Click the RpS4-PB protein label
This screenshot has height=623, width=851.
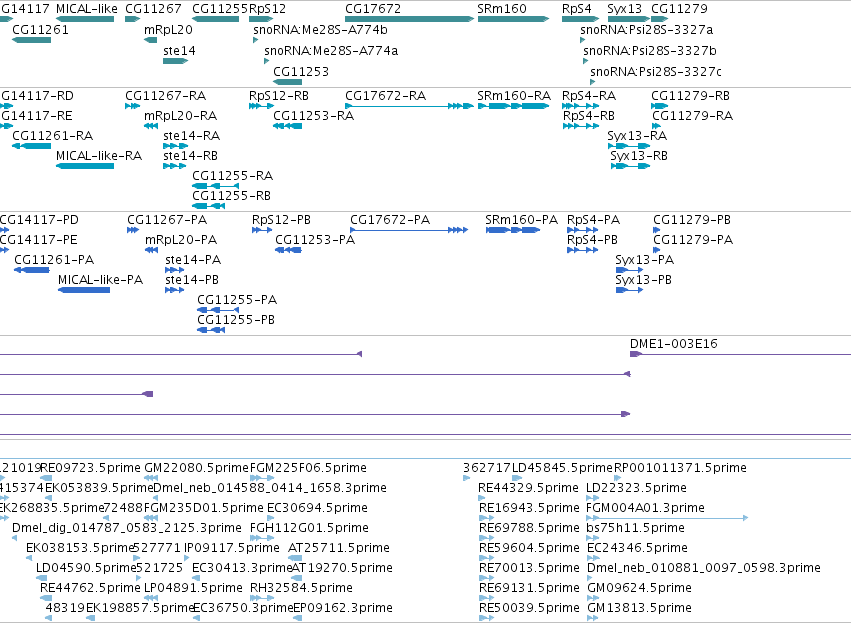593,240
